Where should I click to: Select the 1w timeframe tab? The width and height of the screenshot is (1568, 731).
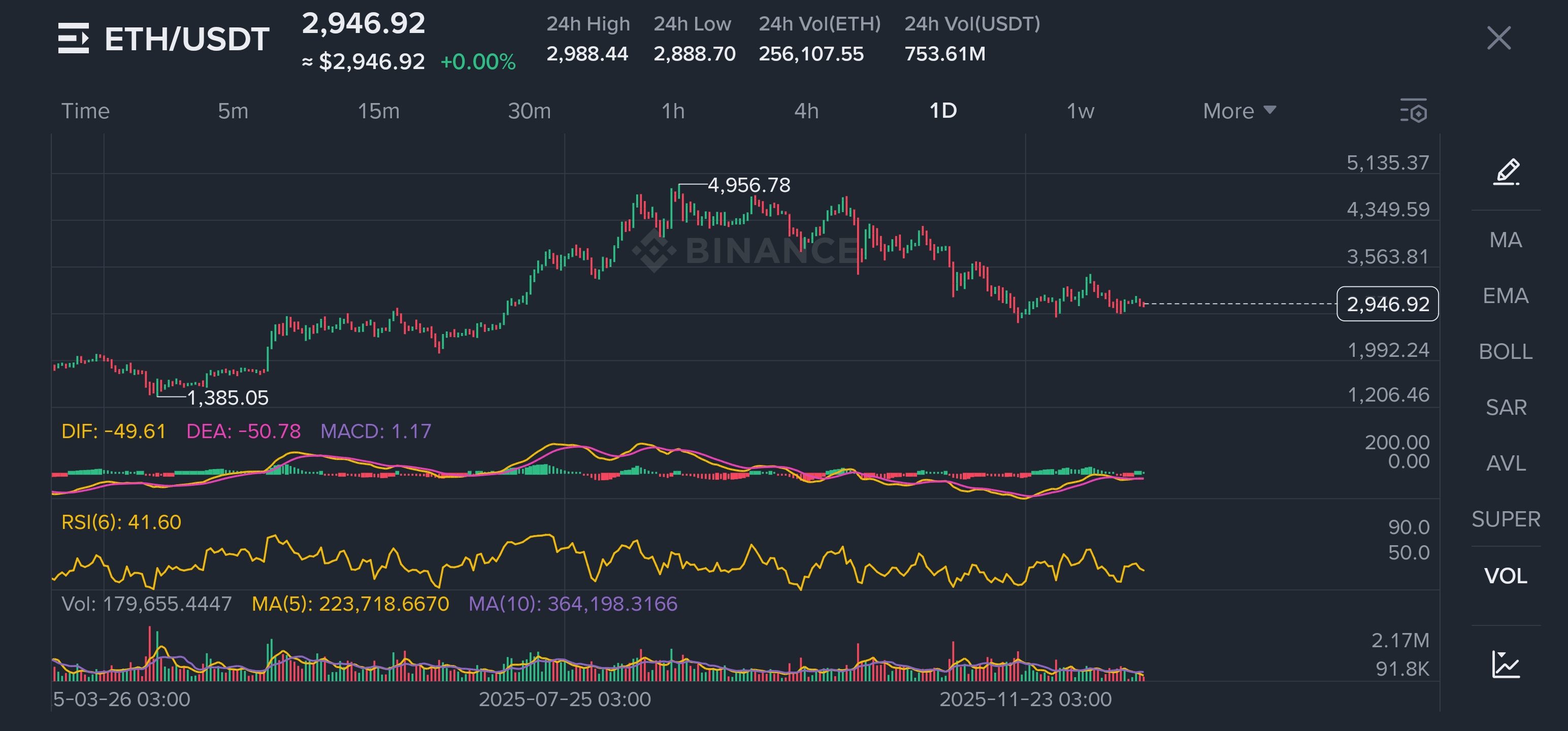pyautogui.click(x=1080, y=111)
